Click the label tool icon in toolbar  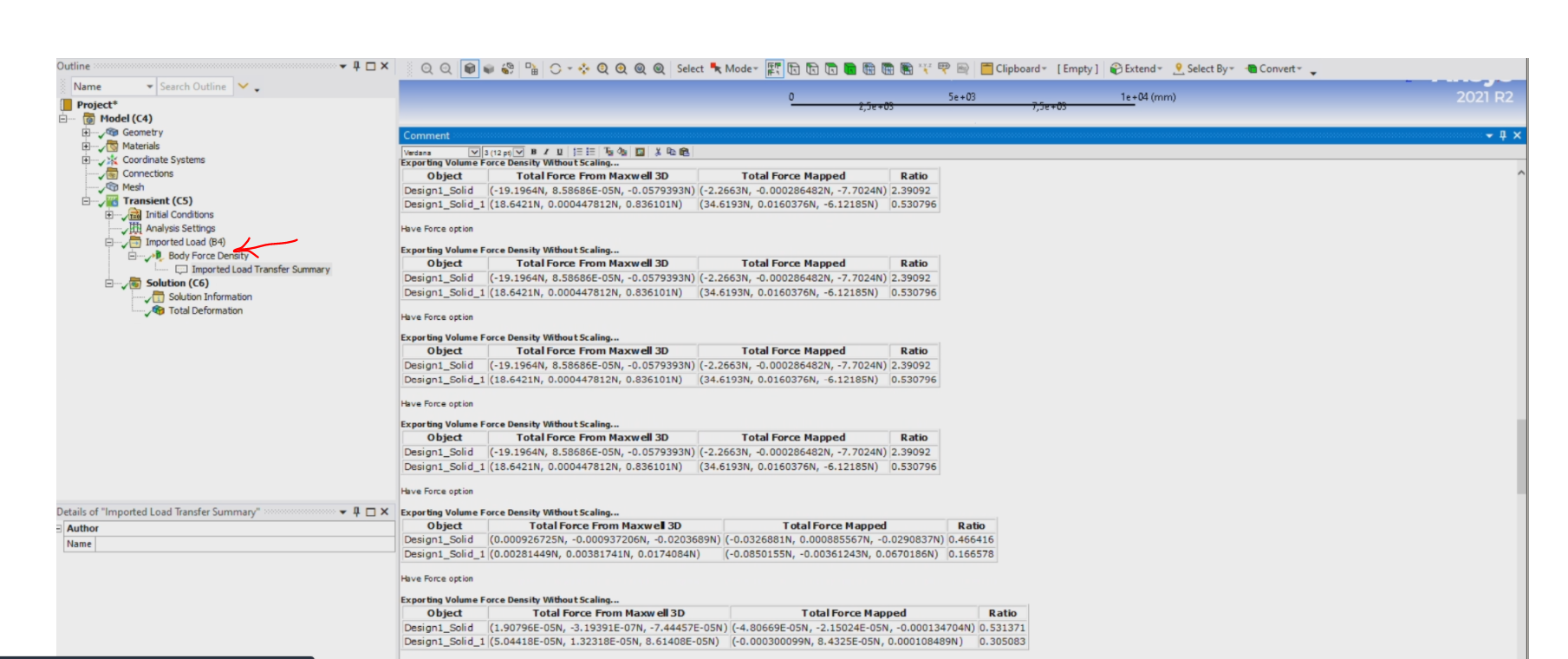pos(962,69)
